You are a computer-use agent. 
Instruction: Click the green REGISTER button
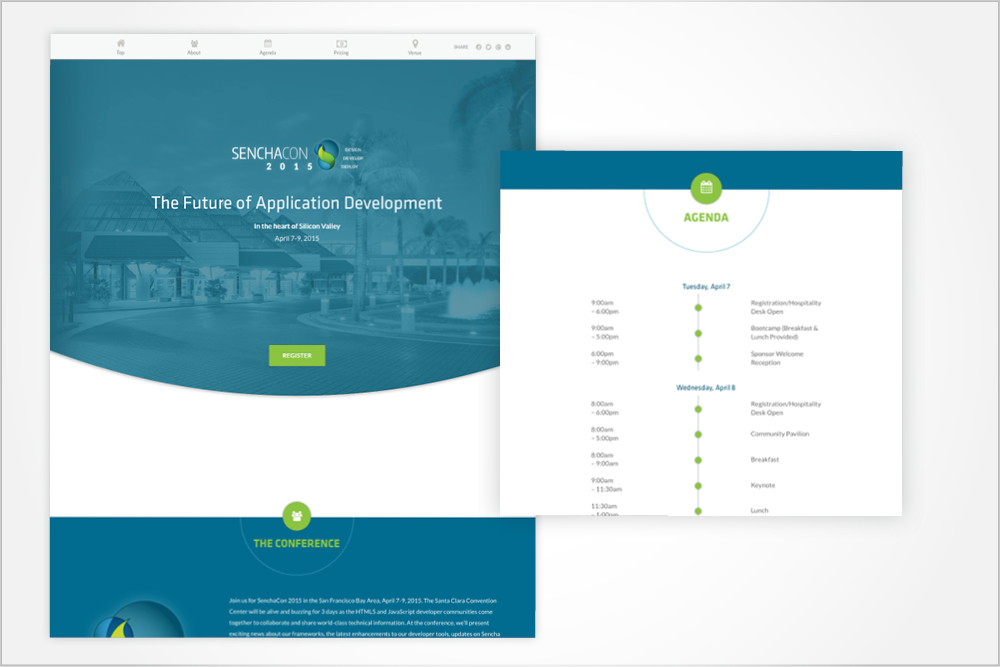click(x=297, y=355)
